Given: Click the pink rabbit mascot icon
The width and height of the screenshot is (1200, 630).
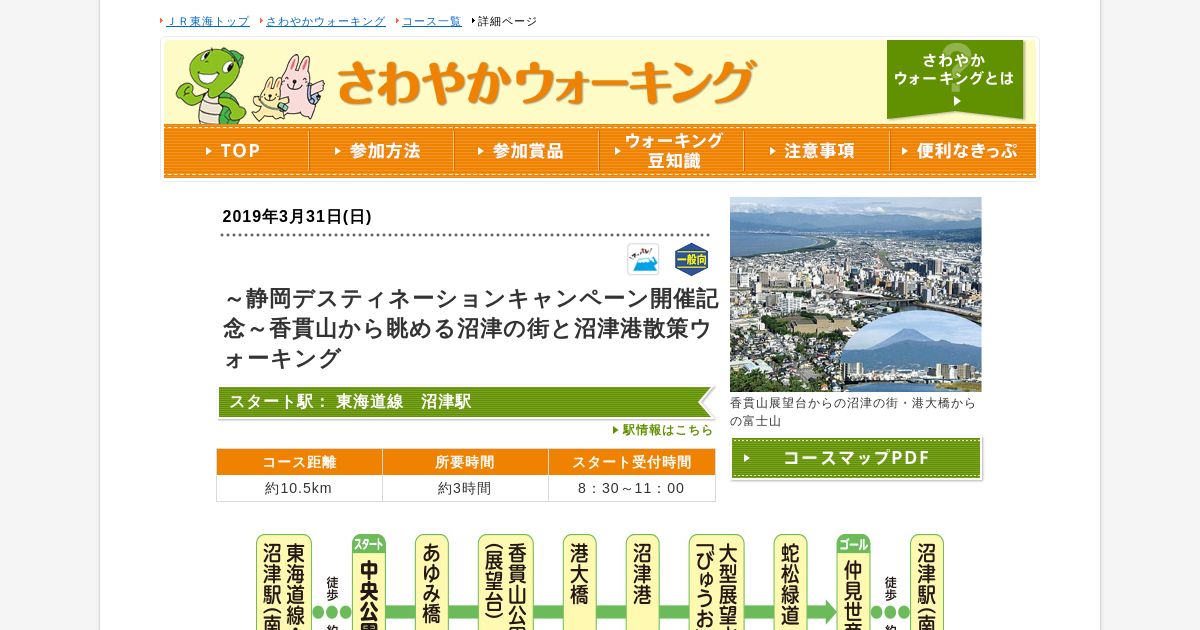Looking at the screenshot, I should coord(300,86).
